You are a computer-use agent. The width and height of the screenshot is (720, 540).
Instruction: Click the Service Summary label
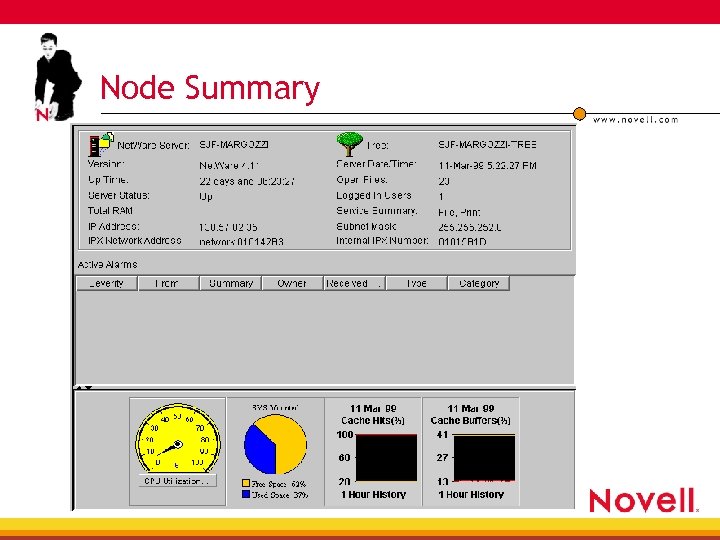click(377, 211)
